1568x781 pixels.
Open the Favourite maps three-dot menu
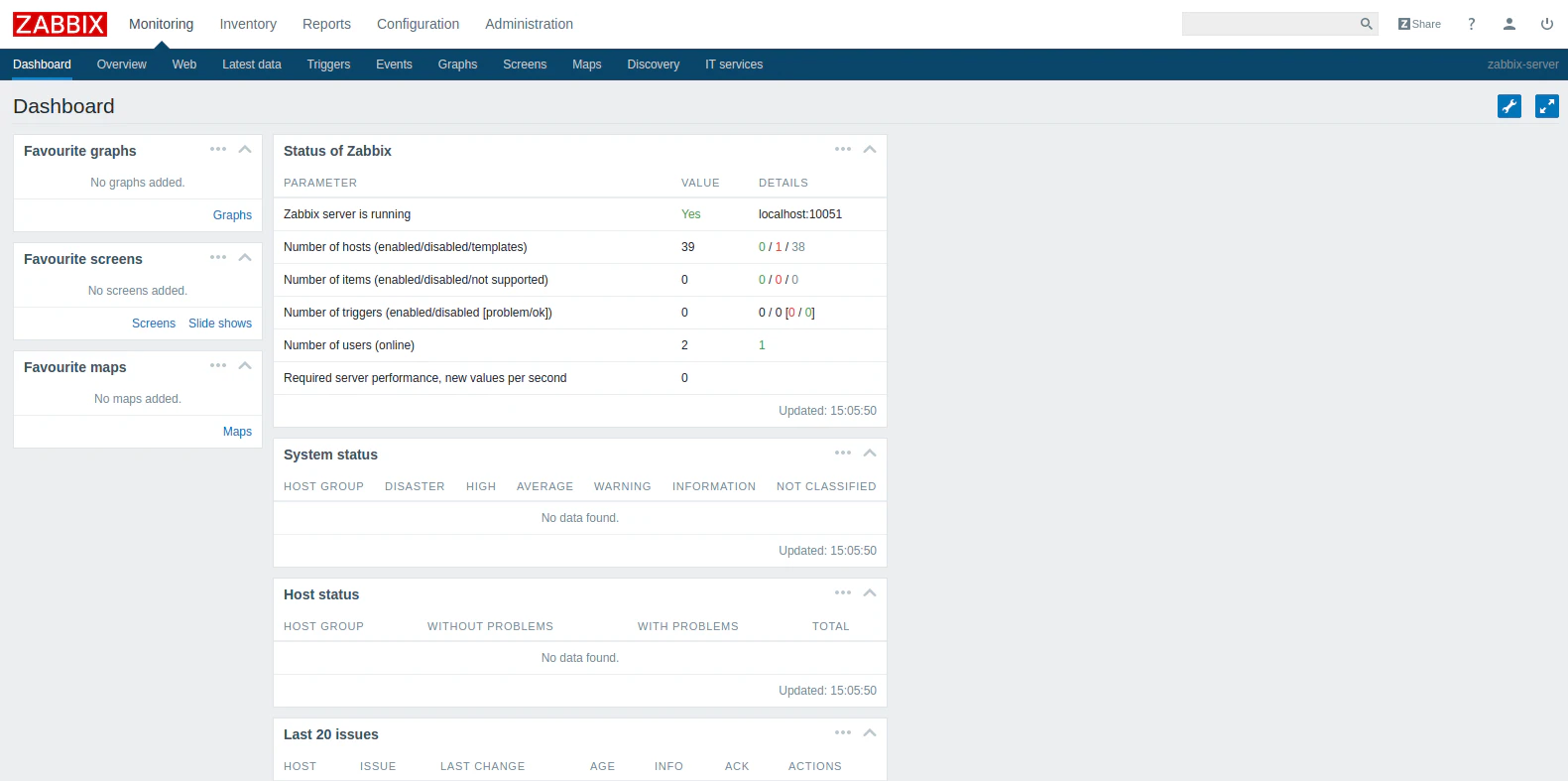[x=218, y=365]
